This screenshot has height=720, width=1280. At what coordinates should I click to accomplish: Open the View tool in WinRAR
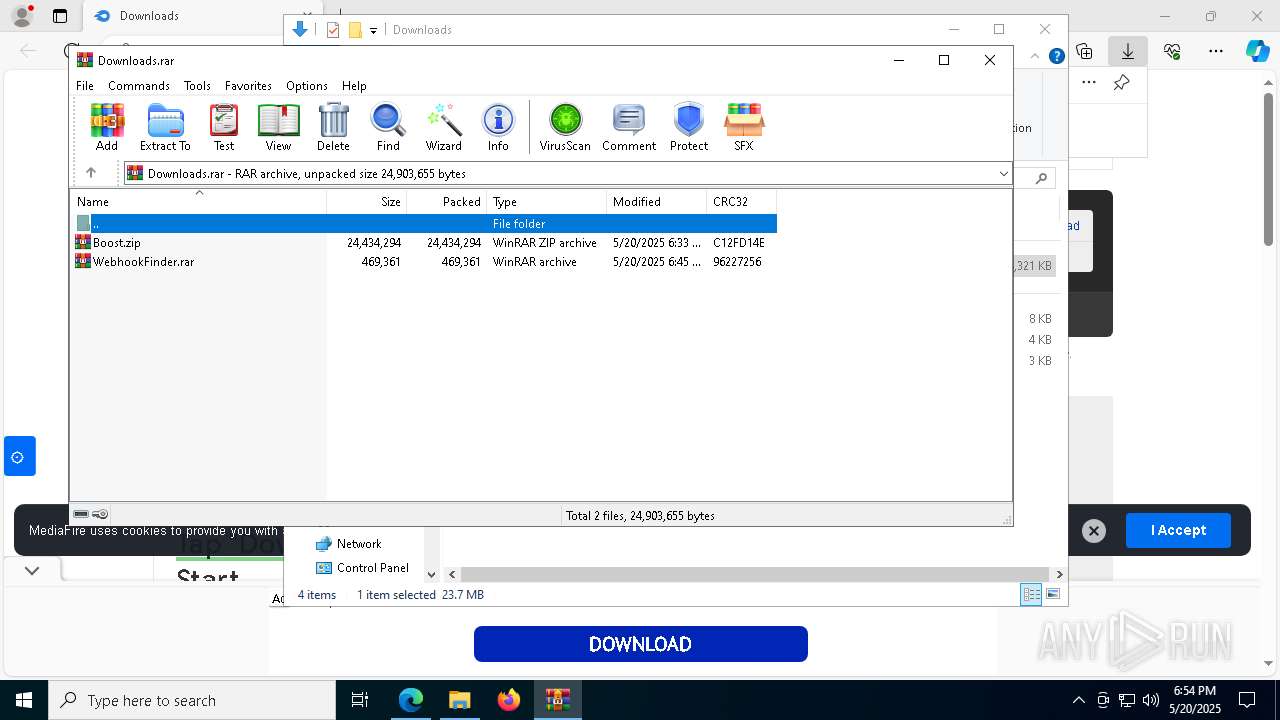click(x=278, y=127)
